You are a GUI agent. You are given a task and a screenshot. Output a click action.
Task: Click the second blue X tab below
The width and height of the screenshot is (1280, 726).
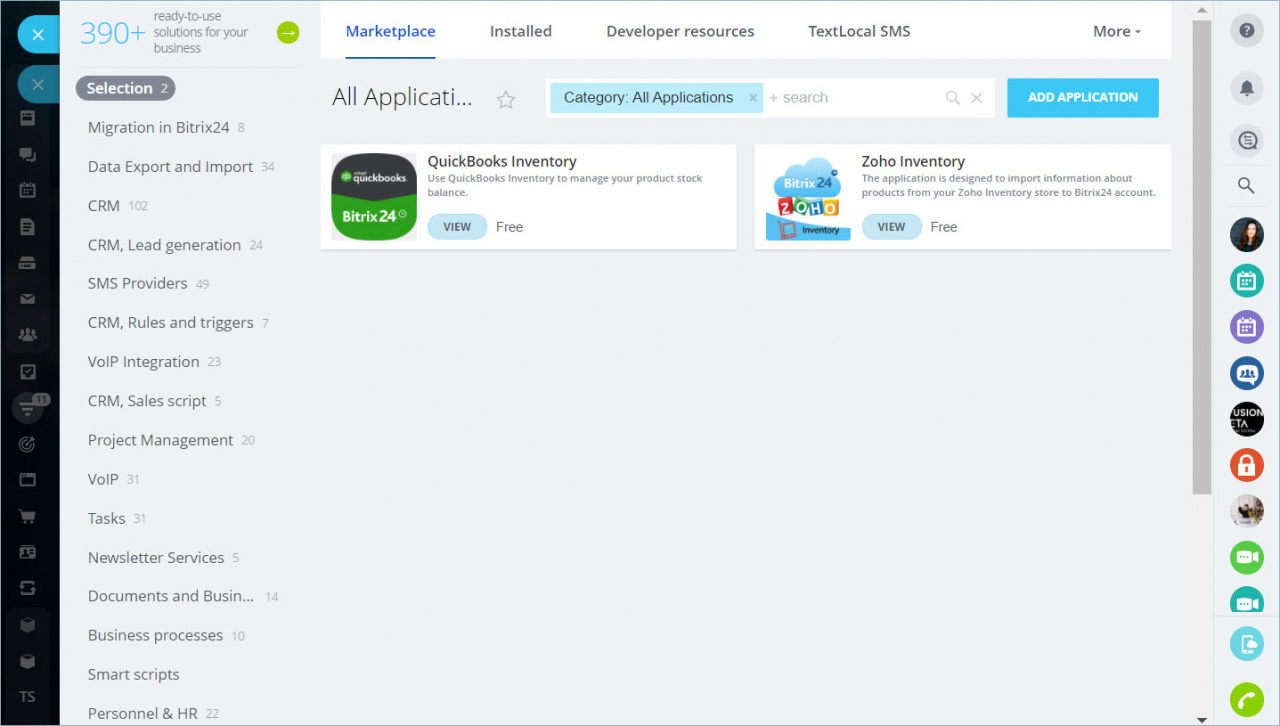tap(38, 84)
